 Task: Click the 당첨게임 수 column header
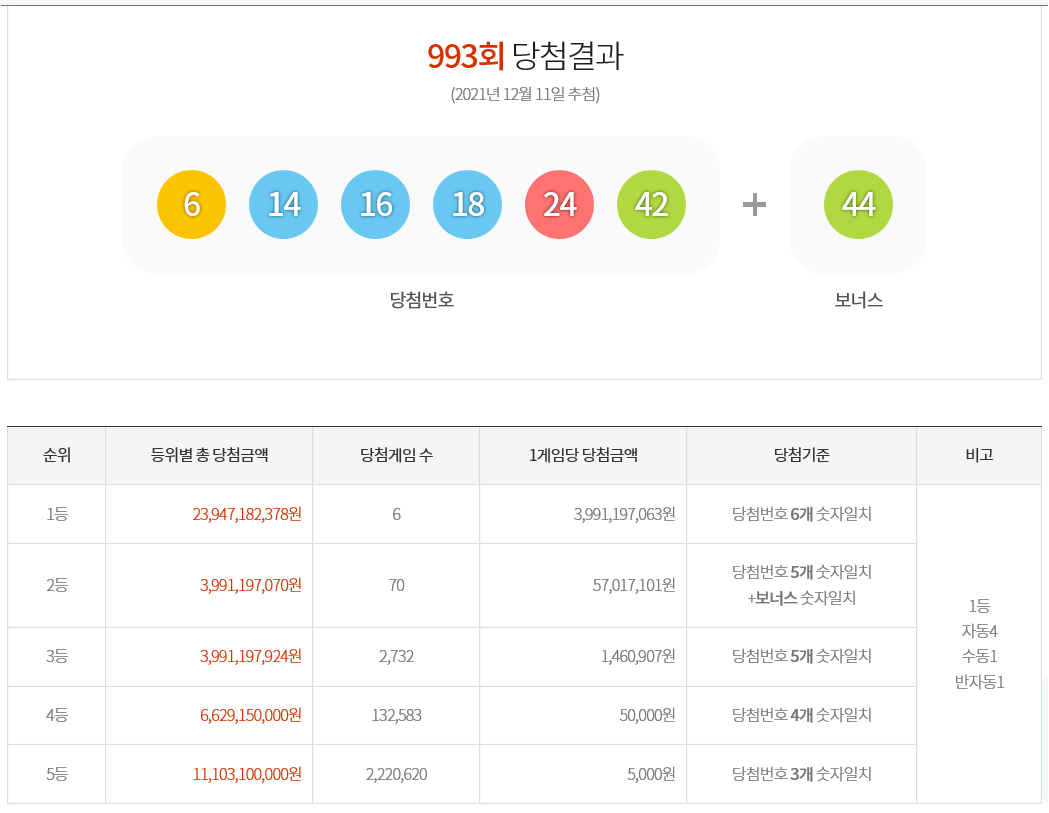click(x=396, y=455)
